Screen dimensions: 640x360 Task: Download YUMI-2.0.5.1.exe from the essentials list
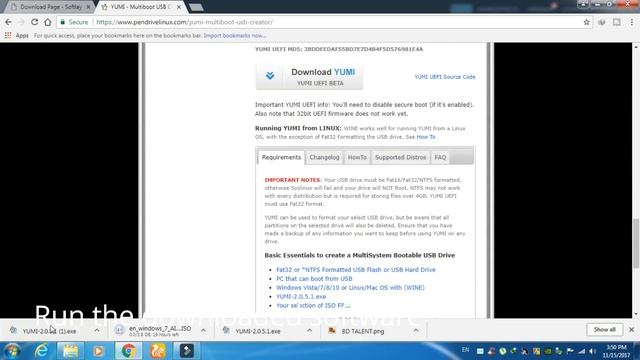tap(301, 297)
